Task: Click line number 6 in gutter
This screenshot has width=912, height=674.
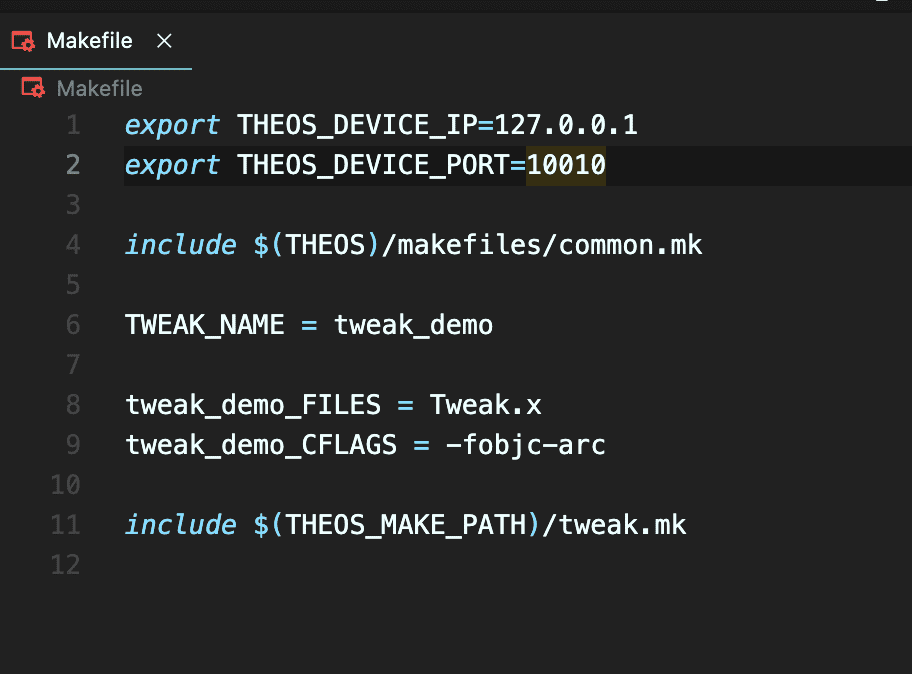Action: click(x=73, y=325)
